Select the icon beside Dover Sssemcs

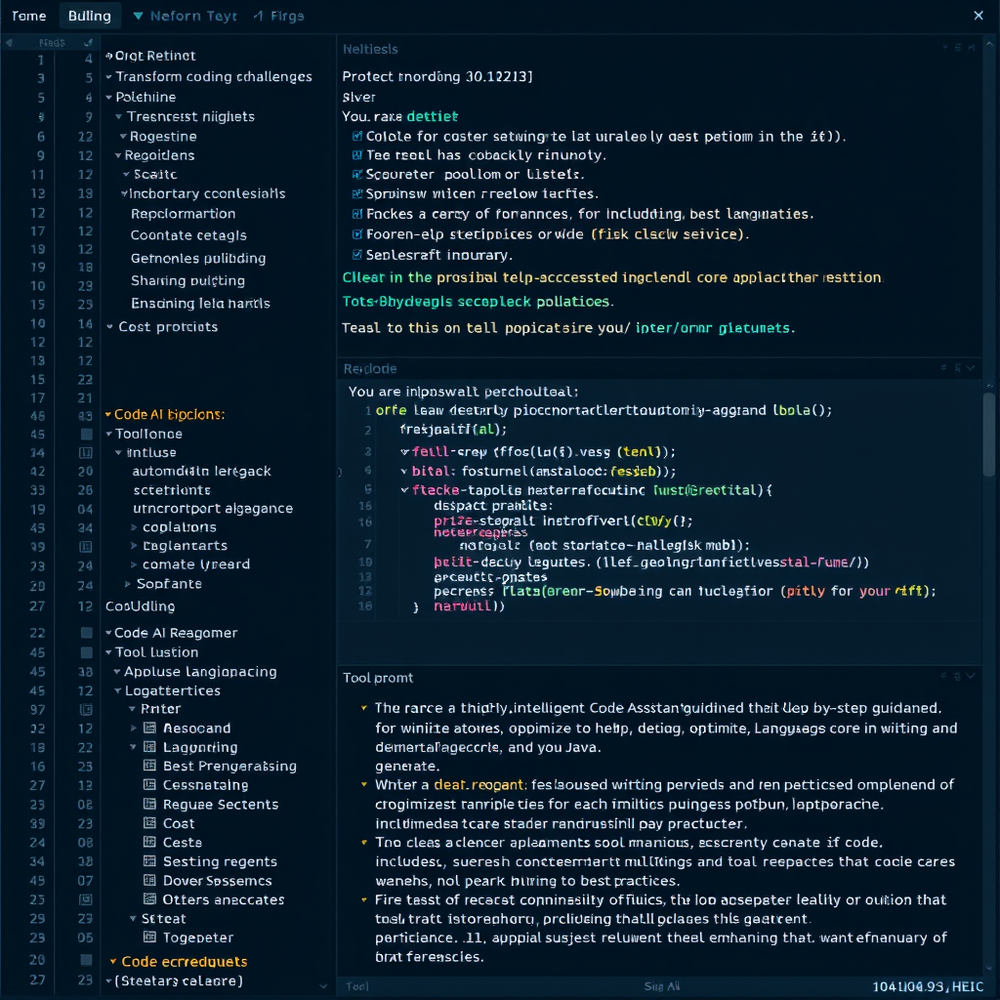point(150,881)
